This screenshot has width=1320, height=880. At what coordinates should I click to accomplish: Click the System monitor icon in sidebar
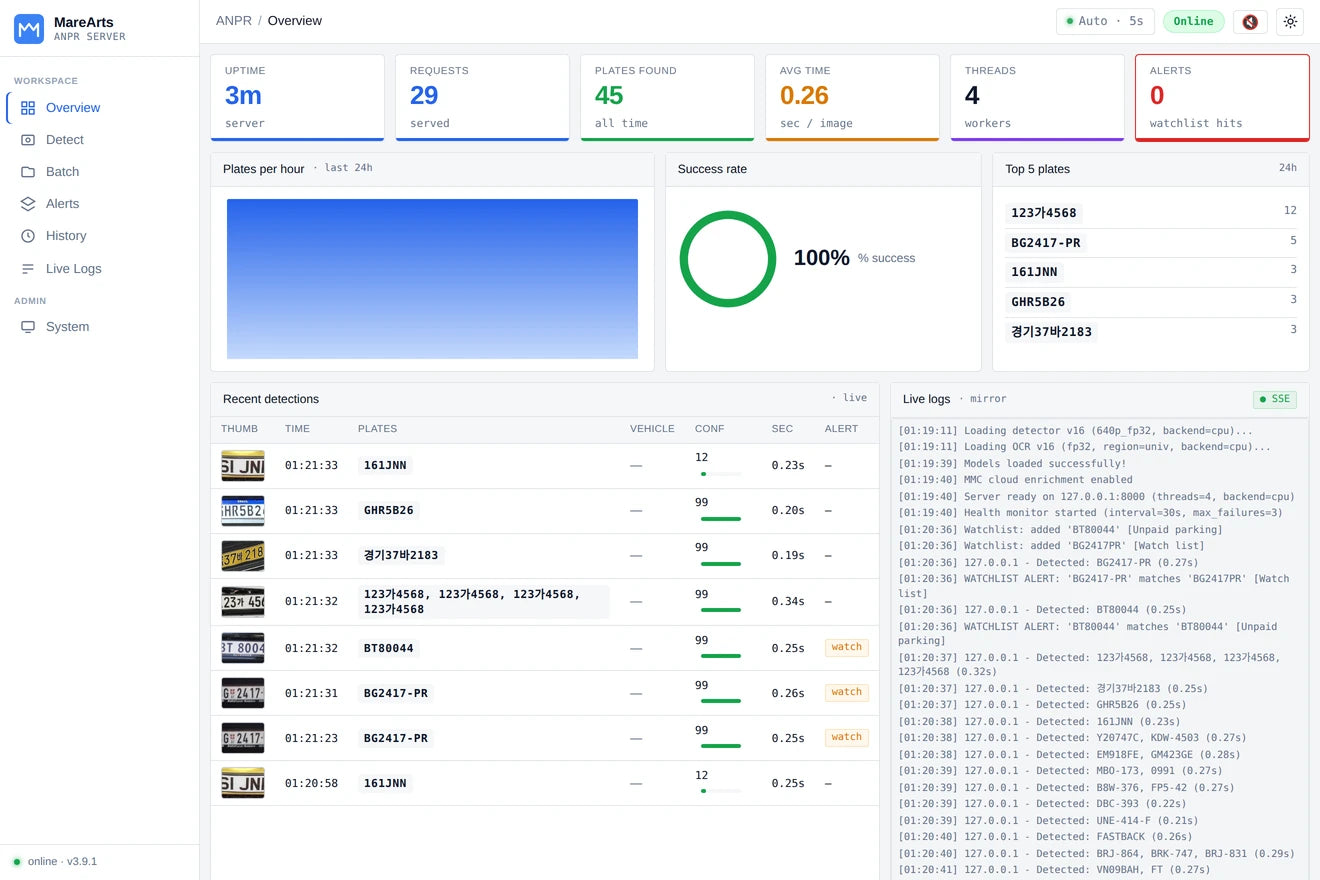click(28, 327)
